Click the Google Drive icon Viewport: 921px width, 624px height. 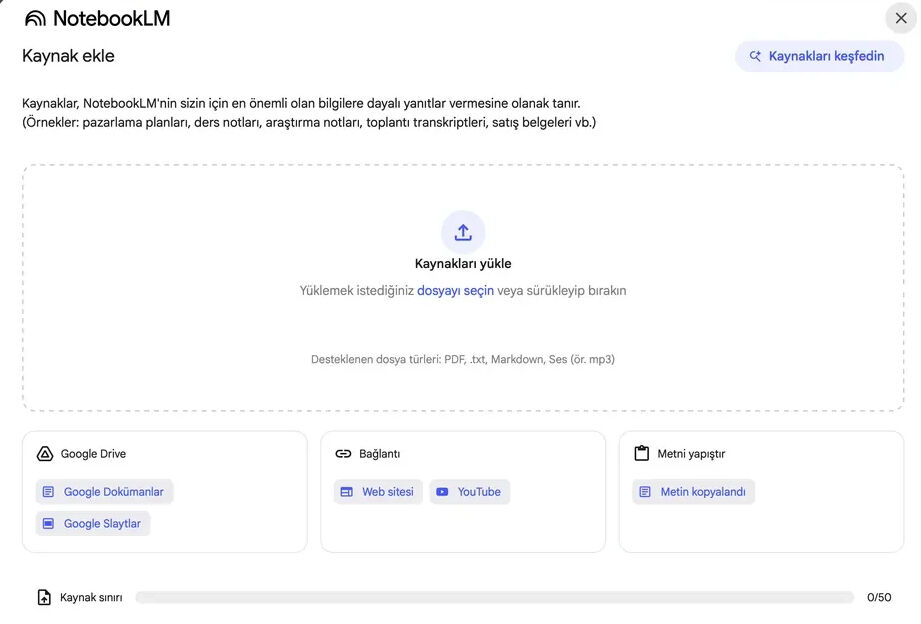pyautogui.click(x=44, y=453)
